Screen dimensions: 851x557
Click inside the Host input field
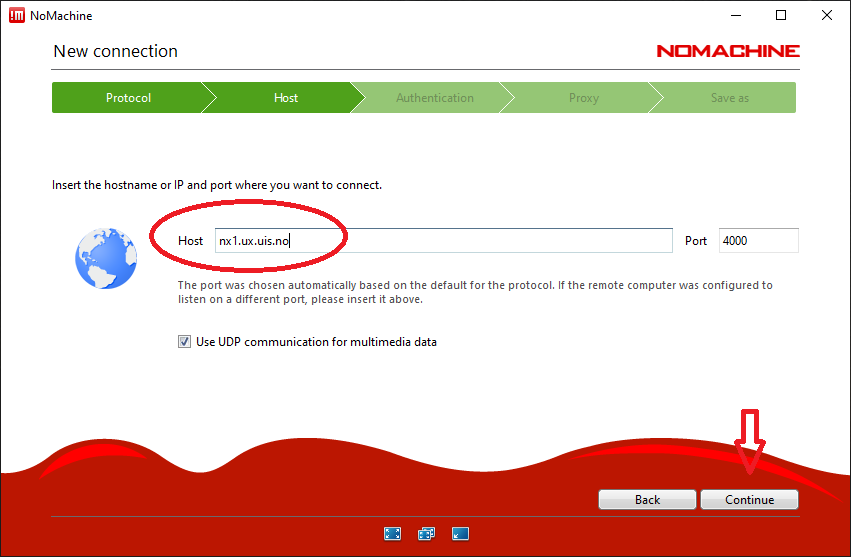click(x=443, y=240)
